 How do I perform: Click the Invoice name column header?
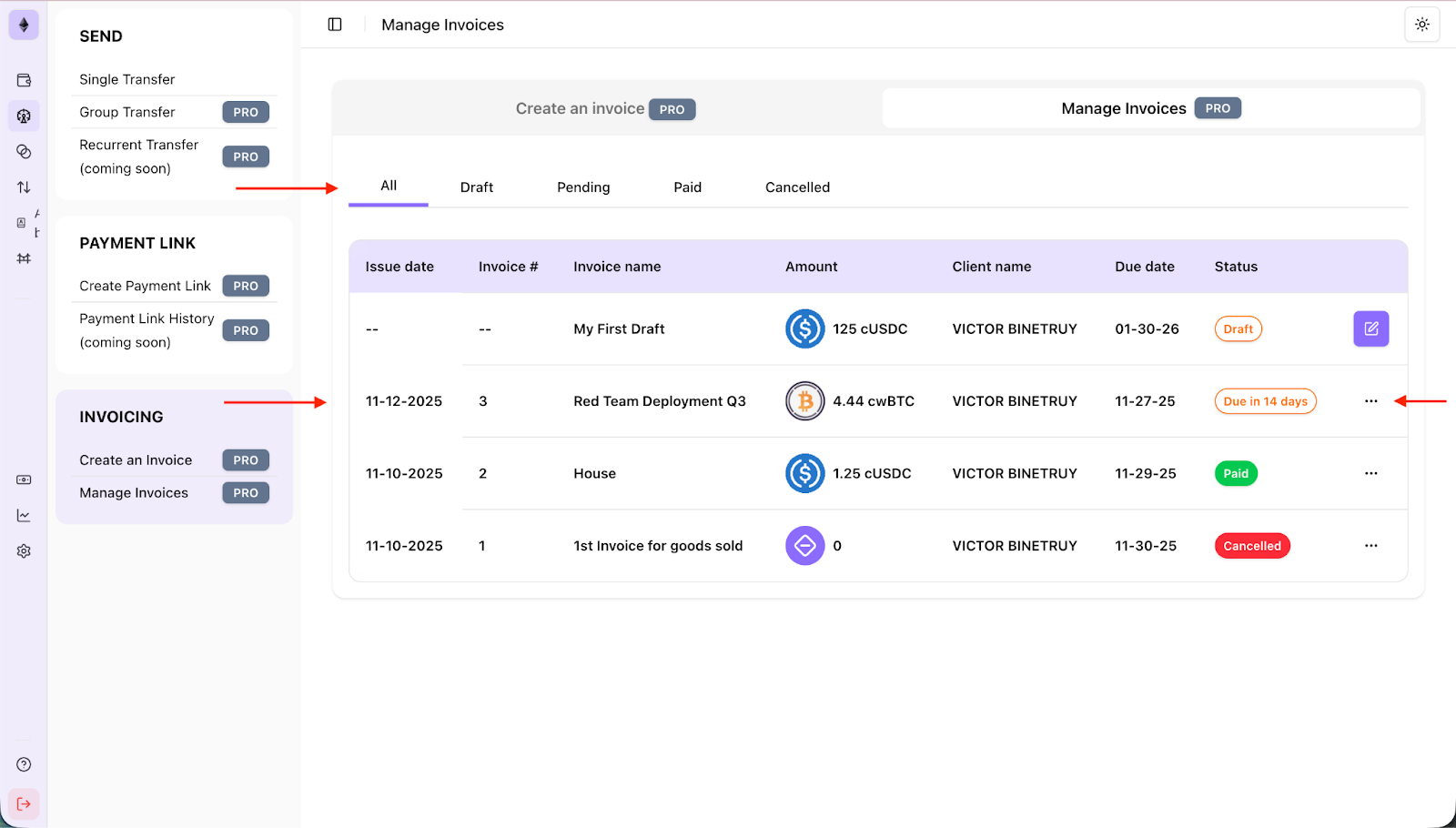[x=617, y=267]
